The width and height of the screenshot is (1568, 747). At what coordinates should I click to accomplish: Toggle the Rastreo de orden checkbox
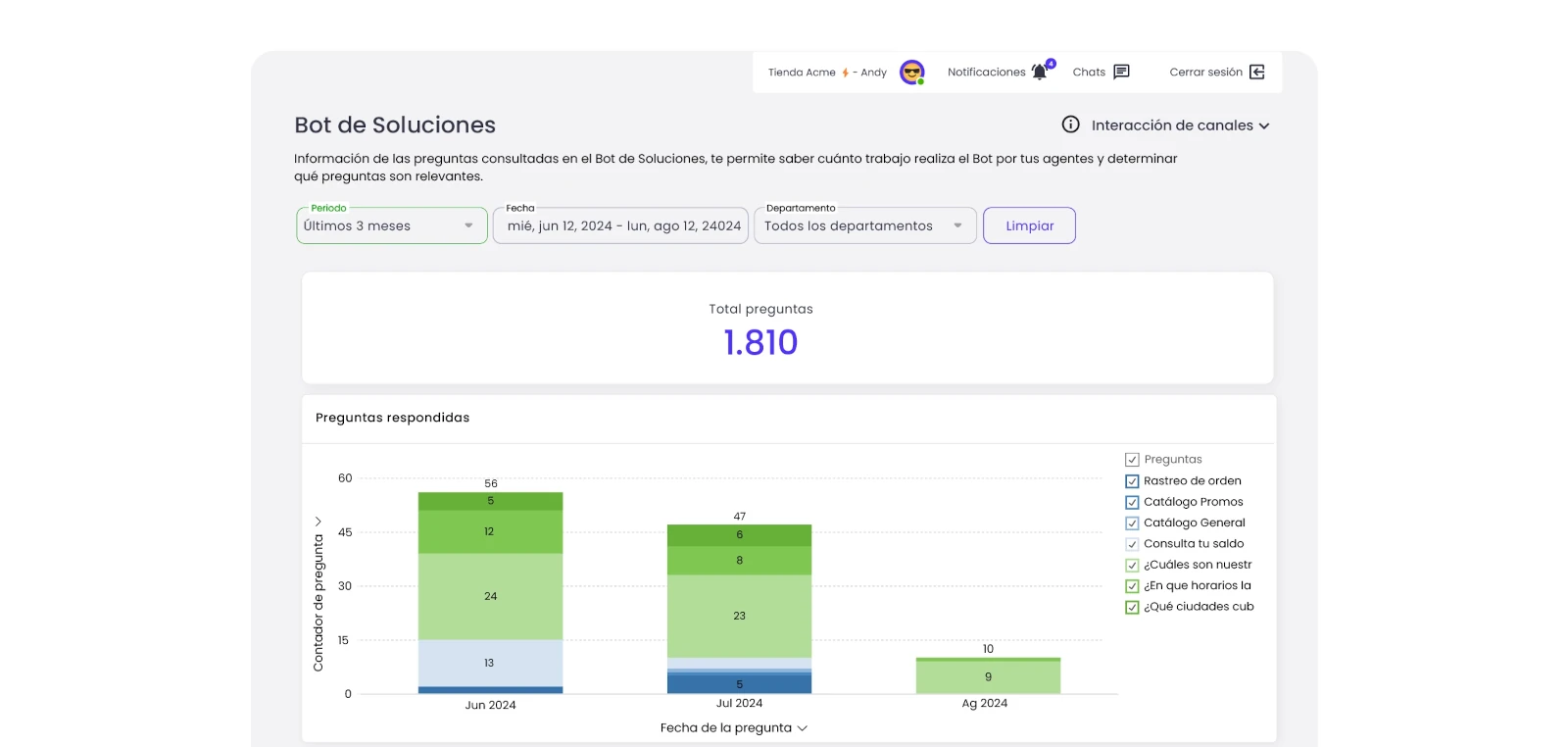1132,481
